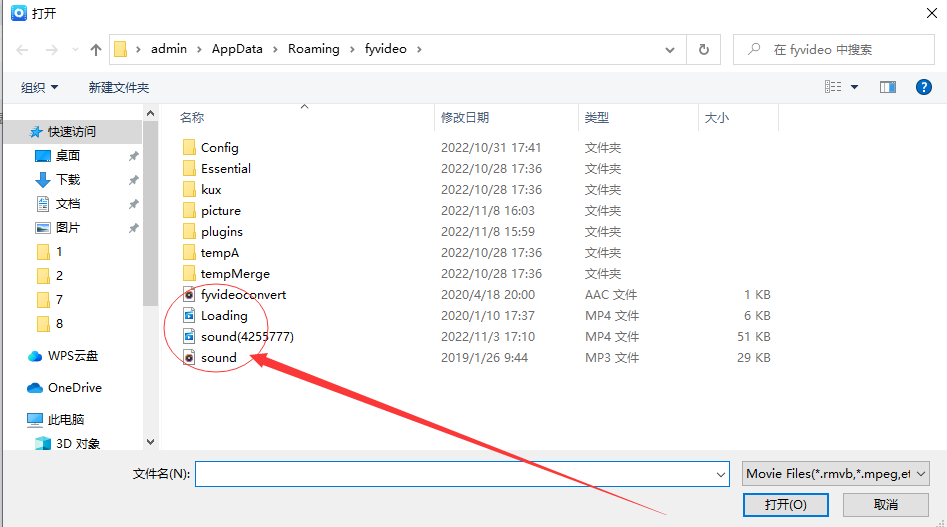Select the 2022/11/3 17:10 date cell

487,336
